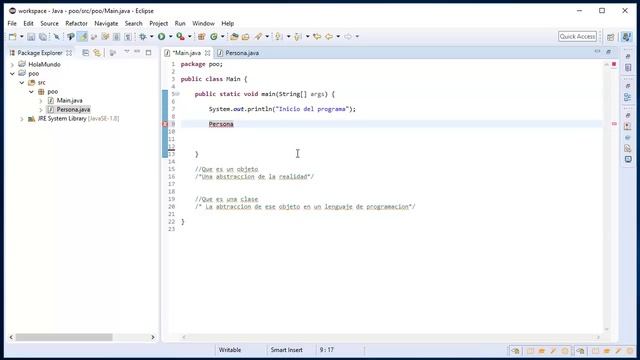The height and width of the screenshot is (360, 640).
Task: Switch to the Persona.java editor tab
Action: [238, 53]
